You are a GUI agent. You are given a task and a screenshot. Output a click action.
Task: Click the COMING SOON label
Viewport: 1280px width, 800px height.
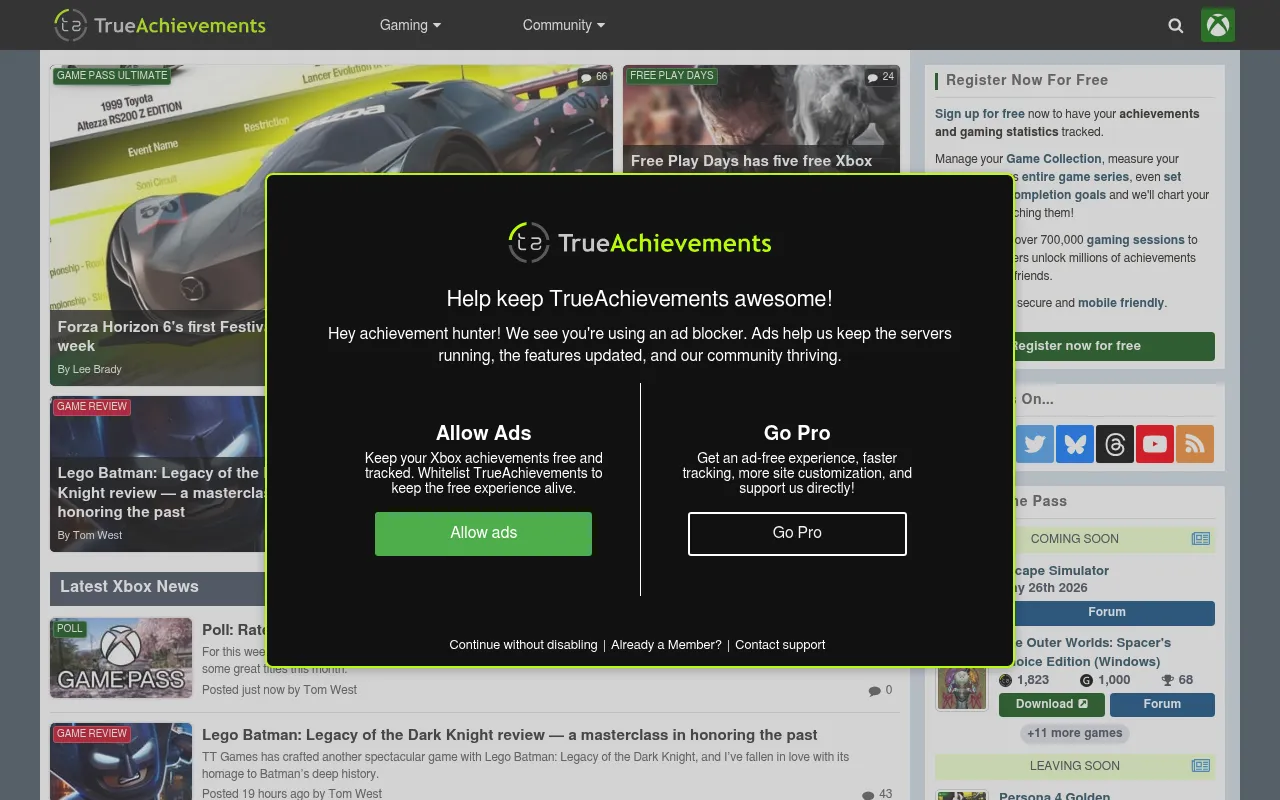[1075, 539]
